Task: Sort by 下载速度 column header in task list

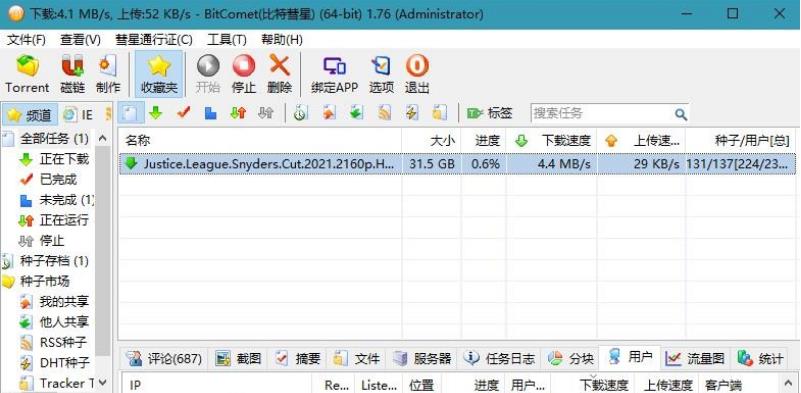Action: 551,141
